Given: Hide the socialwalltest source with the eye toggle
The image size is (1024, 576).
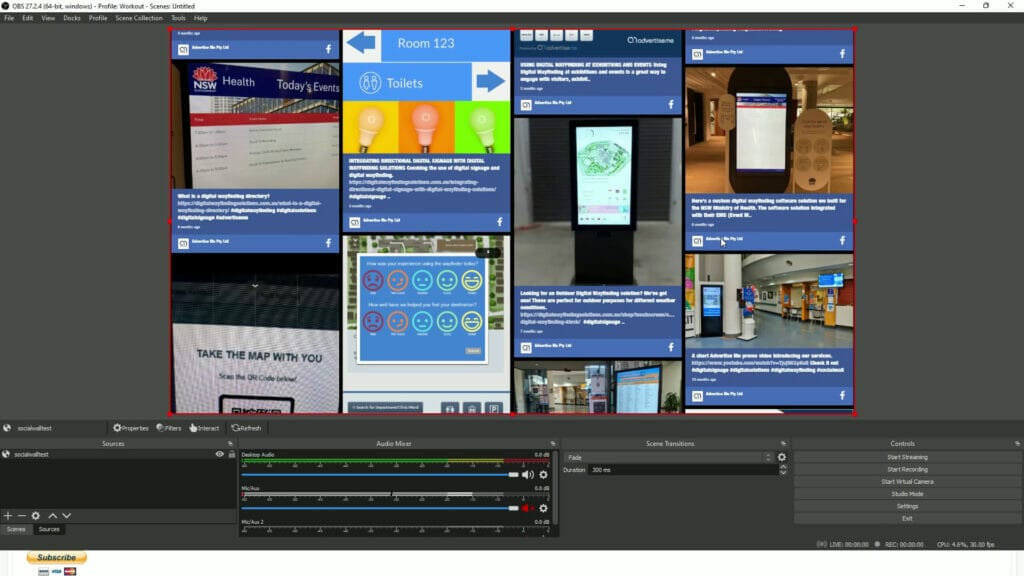Looking at the screenshot, I should 218,454.
